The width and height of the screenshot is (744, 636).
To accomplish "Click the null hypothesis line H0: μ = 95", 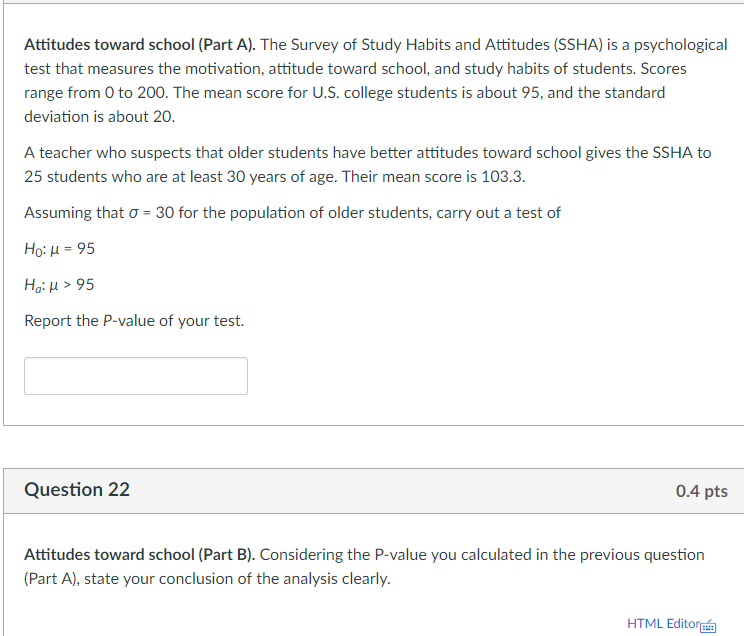I will pos(60,249).
